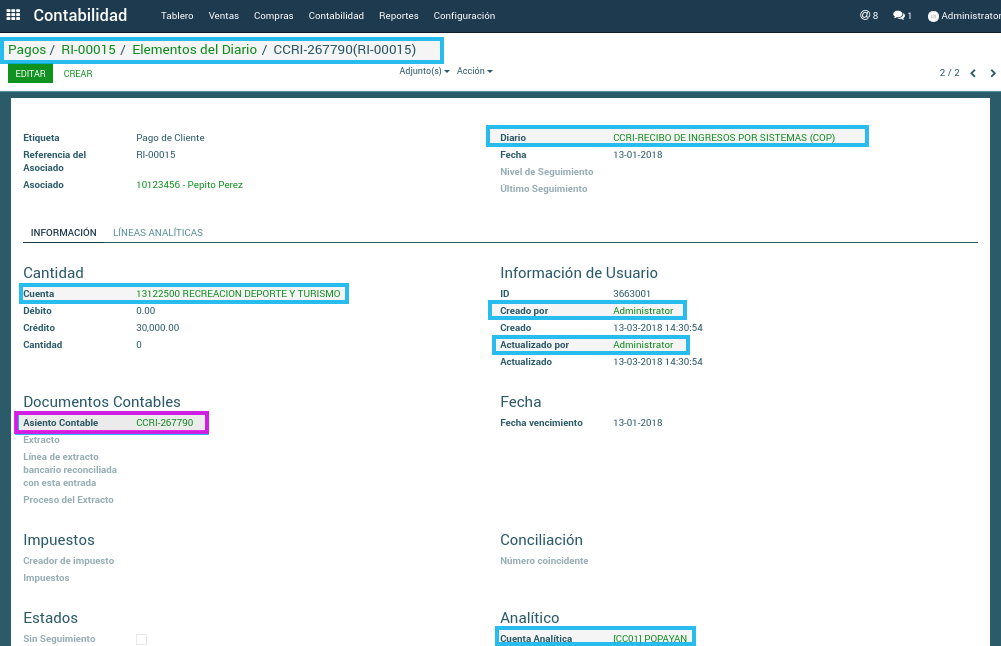
Task: Go to next record arrow
Action: tap(992, 73)
